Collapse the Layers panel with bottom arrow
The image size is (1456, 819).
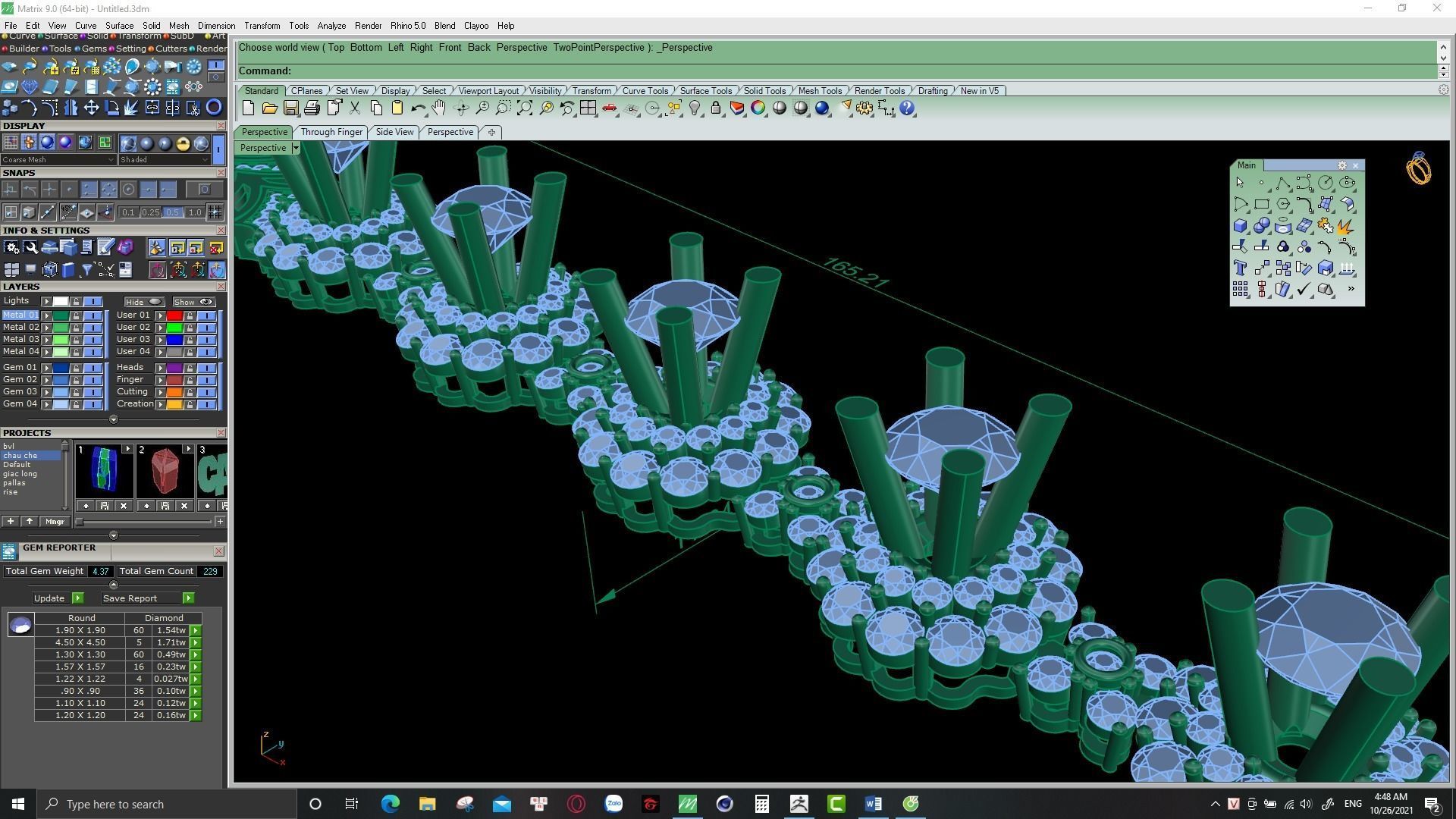point(114,419)
